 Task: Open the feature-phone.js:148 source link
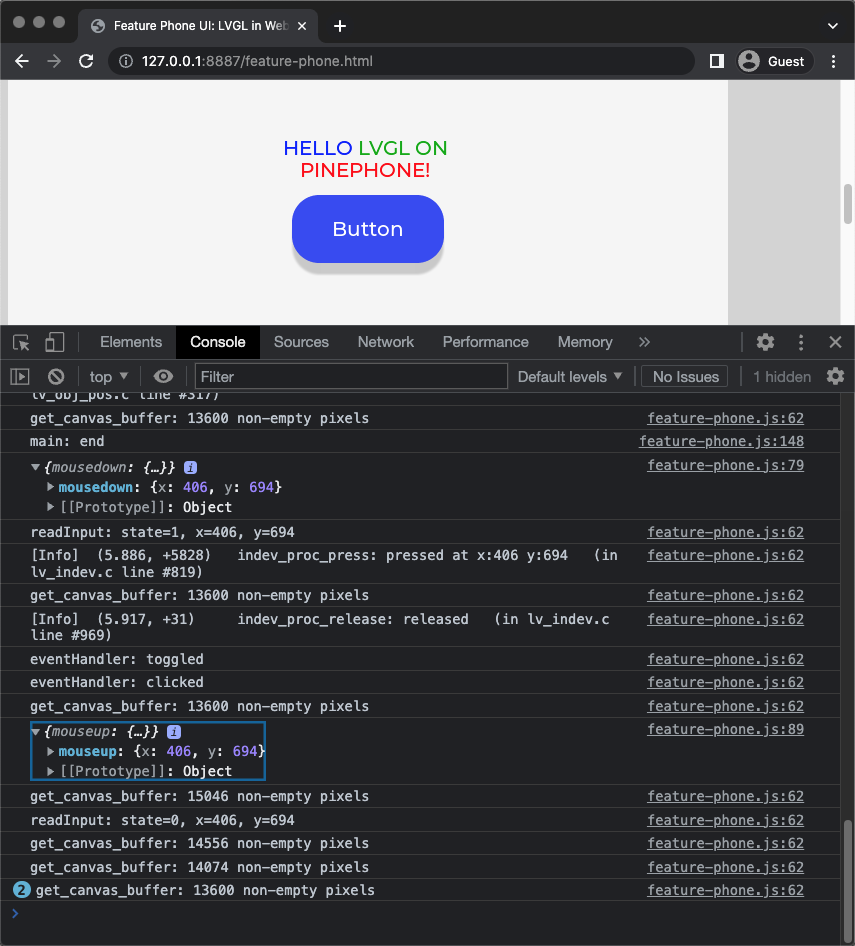(721, 441)
